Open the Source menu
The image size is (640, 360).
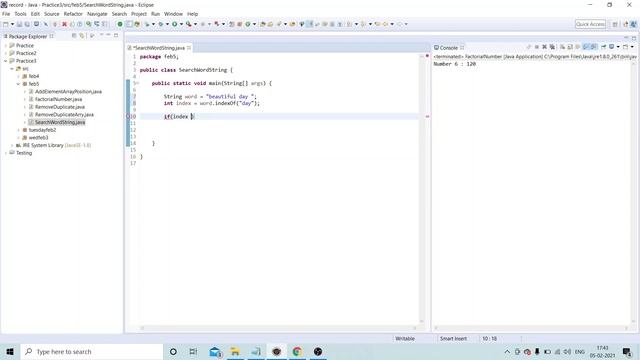point(51,14)
